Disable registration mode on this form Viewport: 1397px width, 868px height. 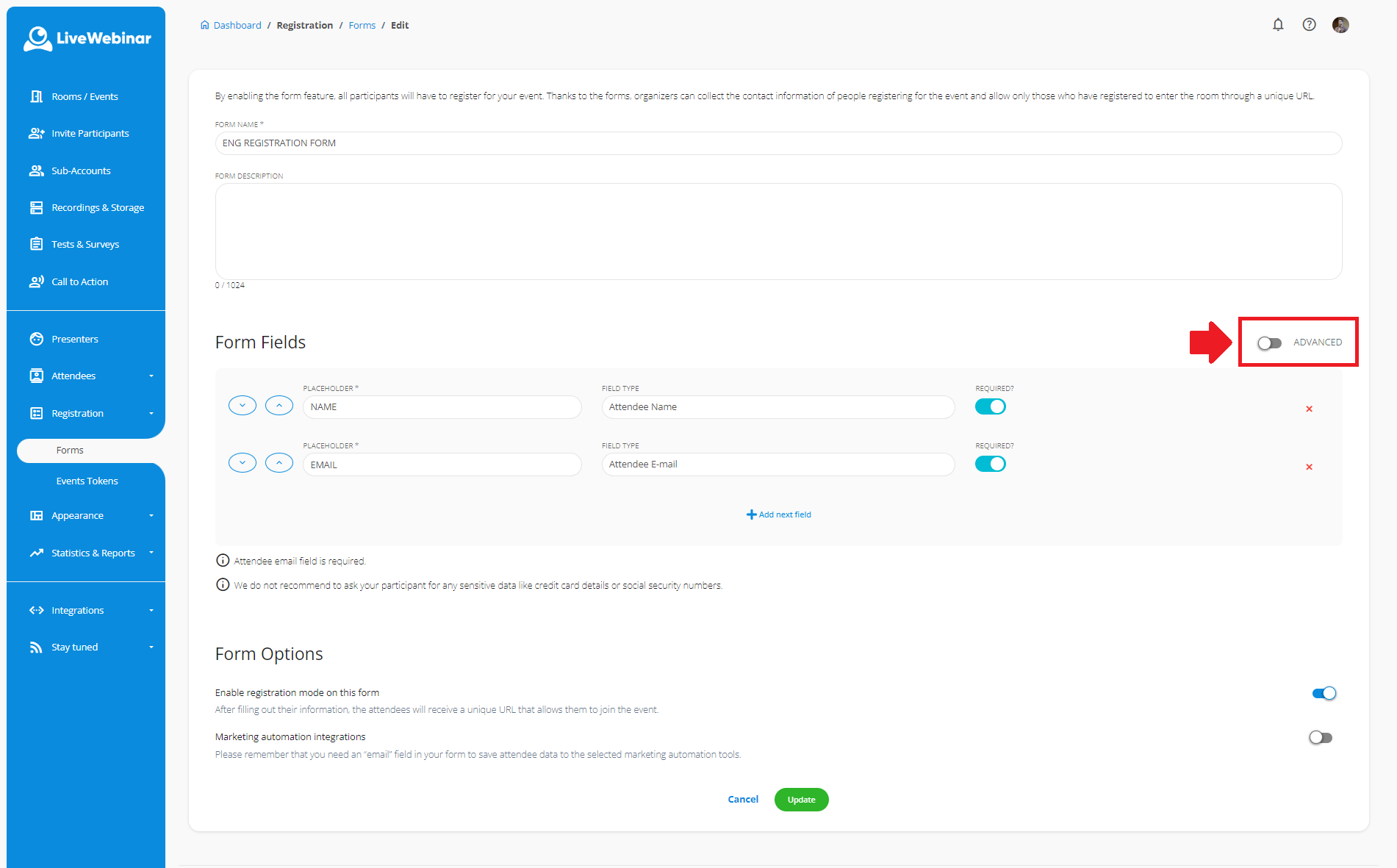(x=1324, y=694)
